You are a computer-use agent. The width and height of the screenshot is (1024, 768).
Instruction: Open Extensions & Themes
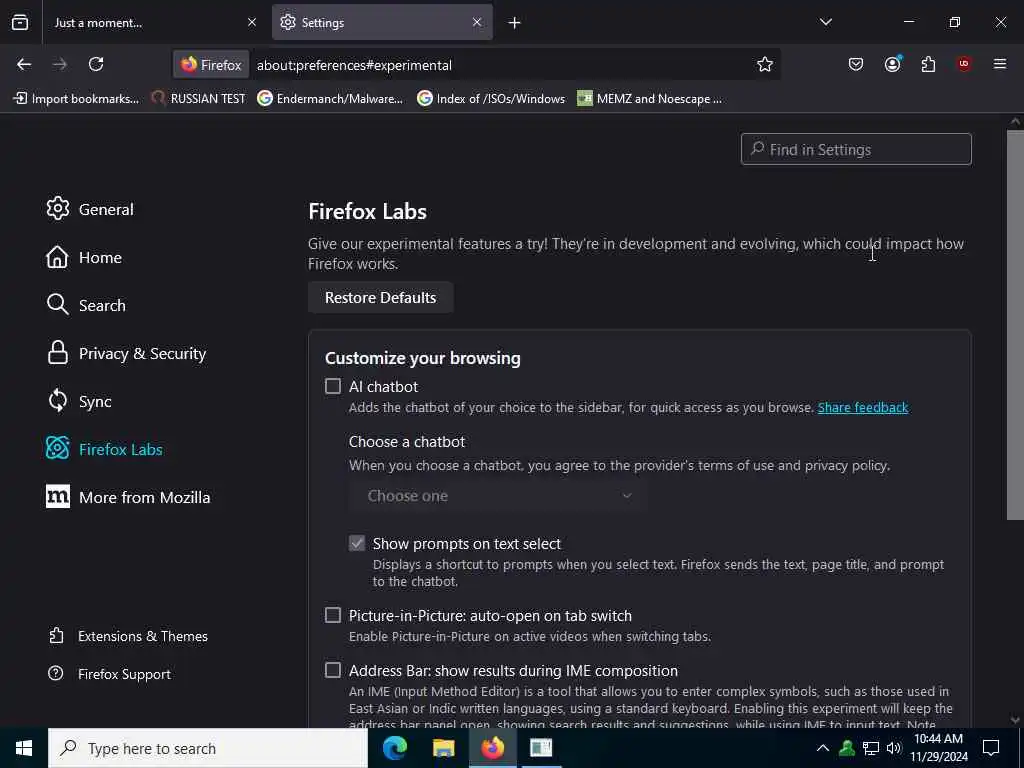tap(128, 636)
